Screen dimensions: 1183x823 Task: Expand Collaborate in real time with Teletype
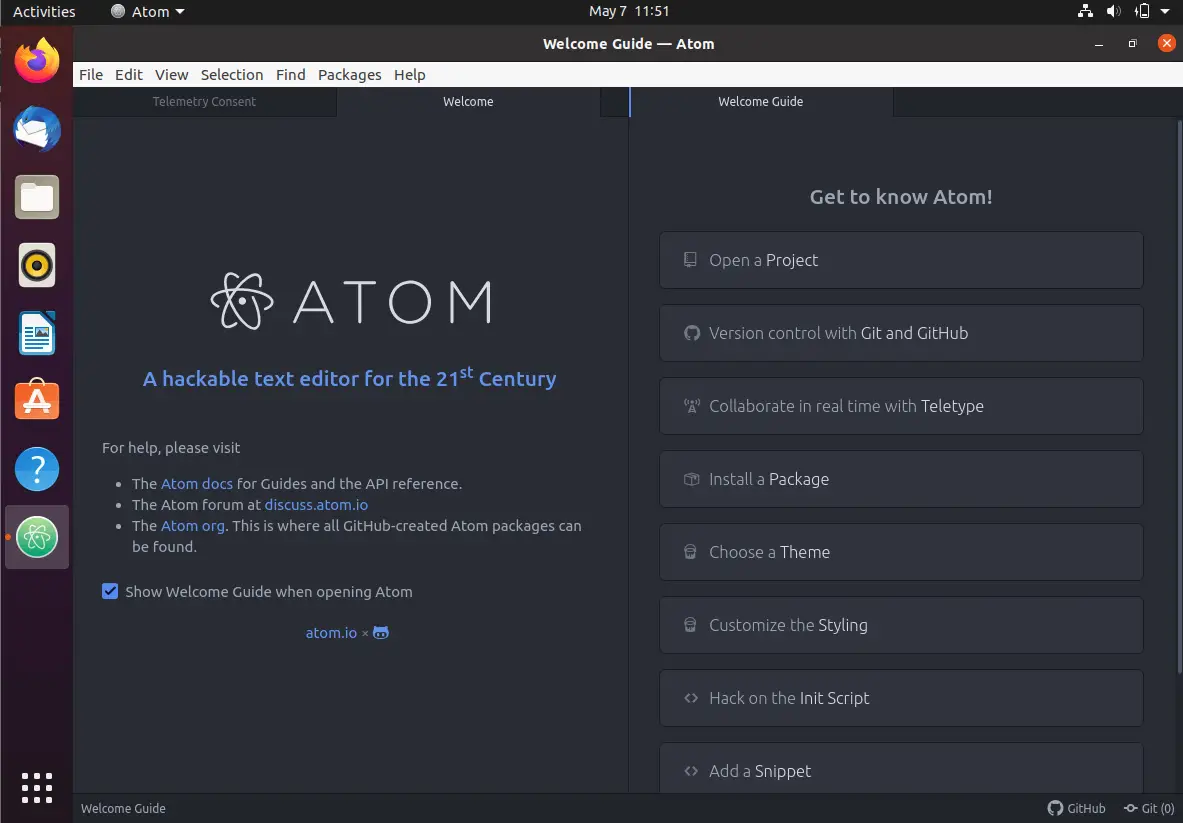pyautogui.click(x=901, y=406)
